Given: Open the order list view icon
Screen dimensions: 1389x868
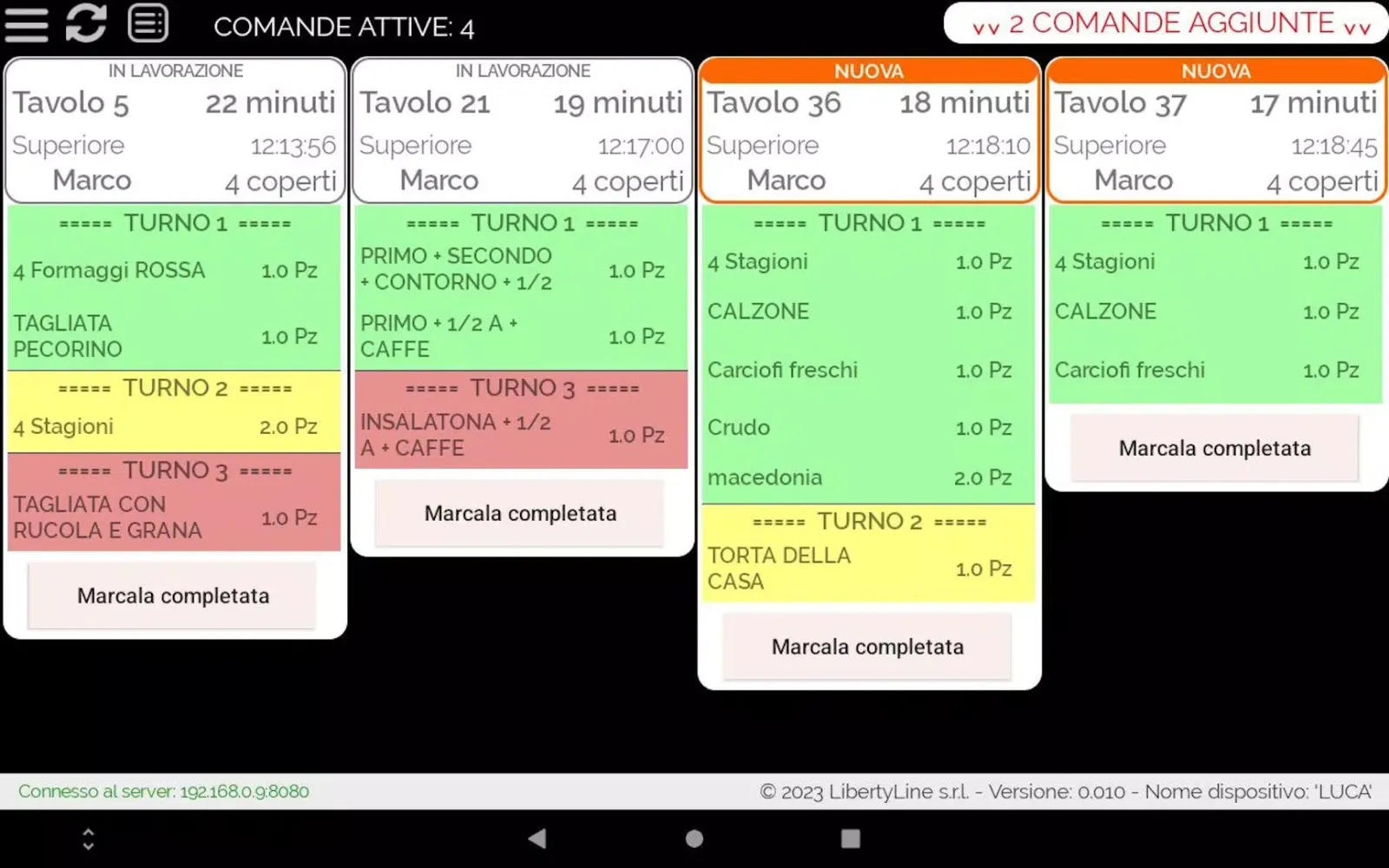Looking at the screenshot, I should point(148,23).
